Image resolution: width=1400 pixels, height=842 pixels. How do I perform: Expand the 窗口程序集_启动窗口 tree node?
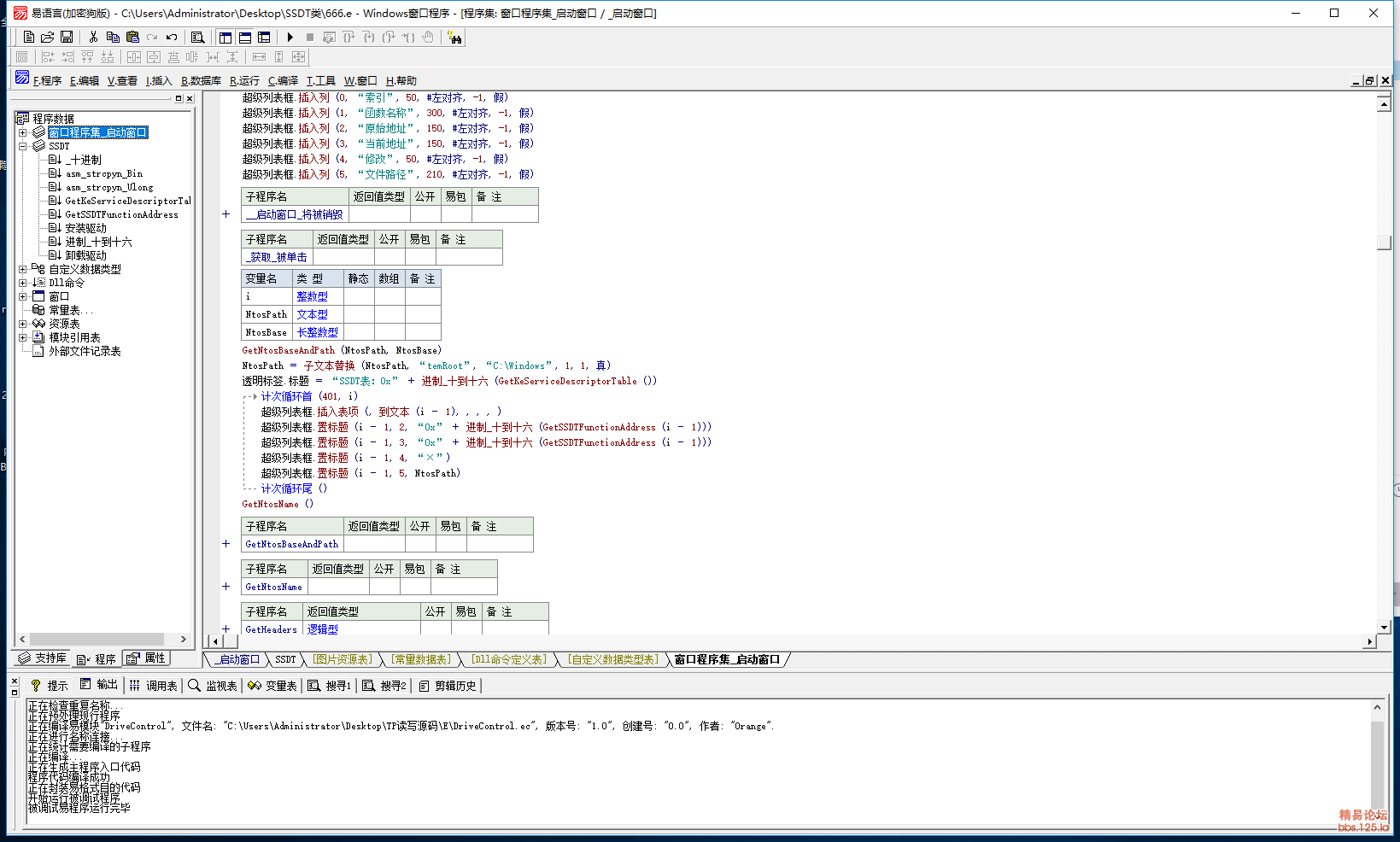click(x=23, y=132)
